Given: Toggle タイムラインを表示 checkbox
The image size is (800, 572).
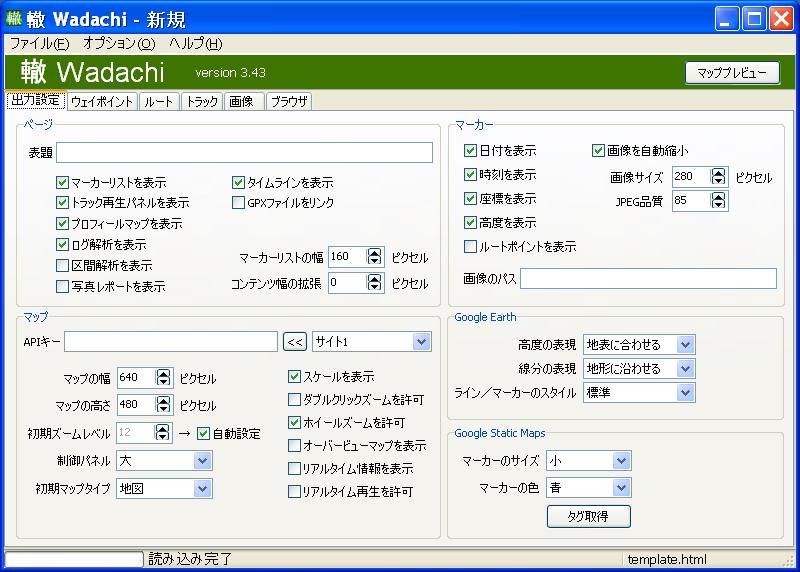Looking at the screenshot, I should [238, 182].
